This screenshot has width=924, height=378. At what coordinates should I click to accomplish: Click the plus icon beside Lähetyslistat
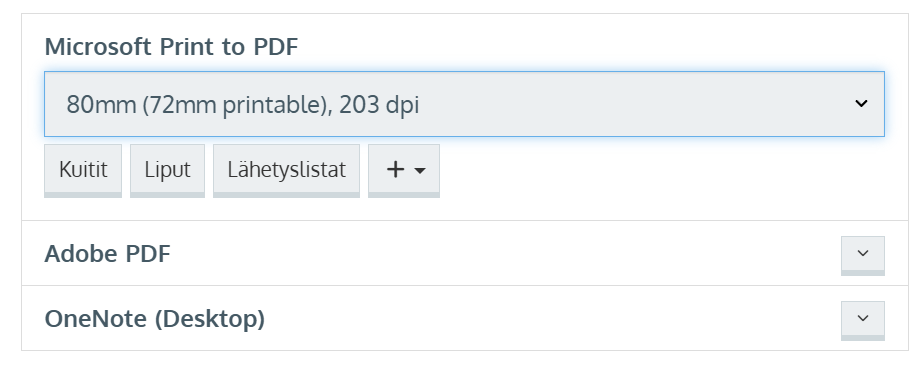(395, 170)
